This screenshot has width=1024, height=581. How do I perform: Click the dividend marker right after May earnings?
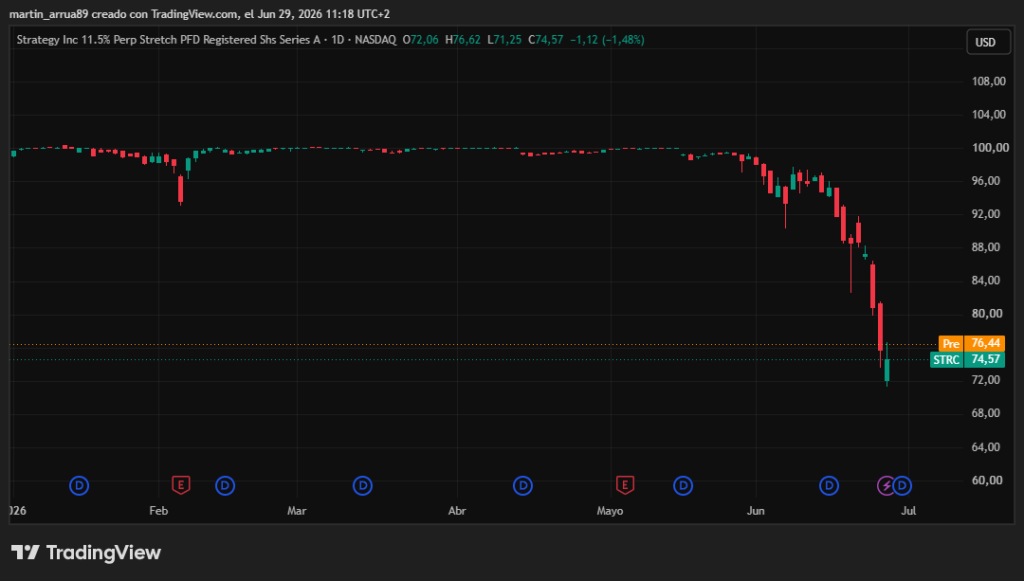(x=683, y=486)
